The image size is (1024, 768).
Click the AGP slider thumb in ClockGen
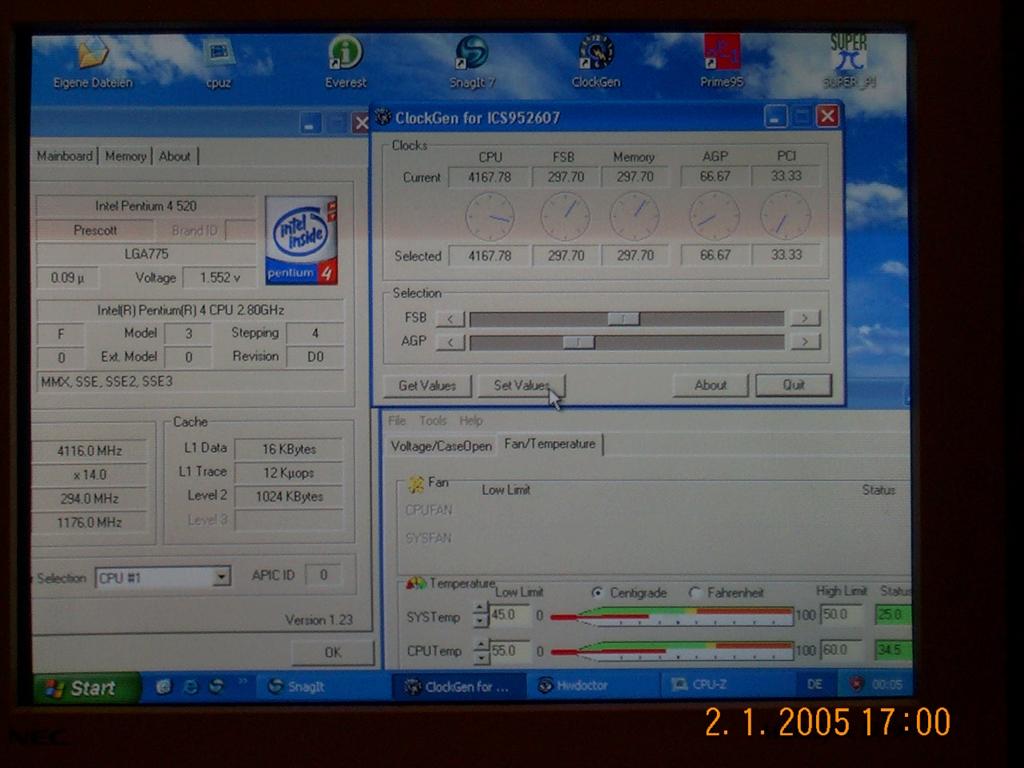pos(579,342)
